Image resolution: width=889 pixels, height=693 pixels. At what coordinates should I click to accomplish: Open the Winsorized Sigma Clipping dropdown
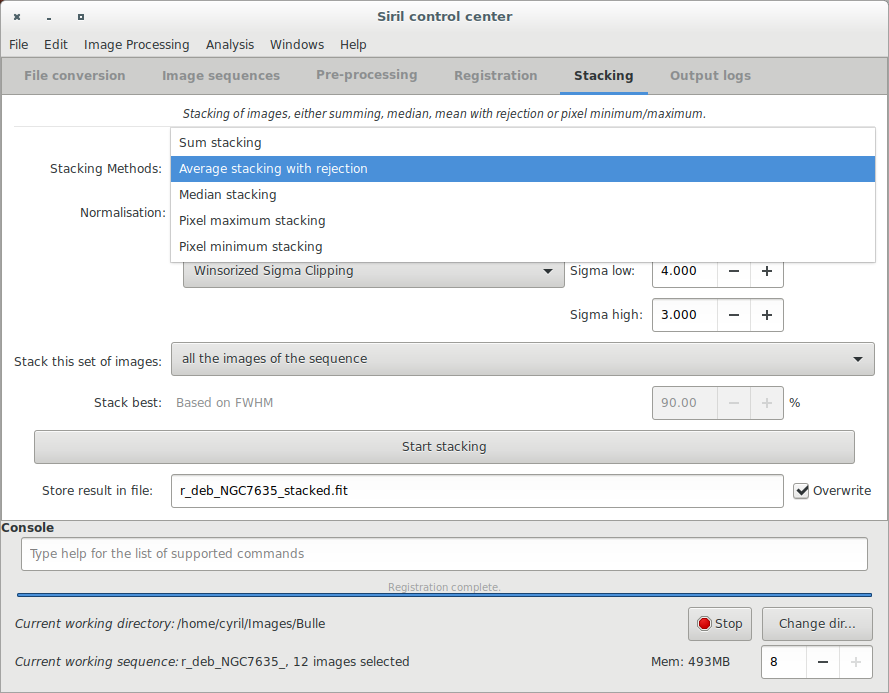point(374,272)
